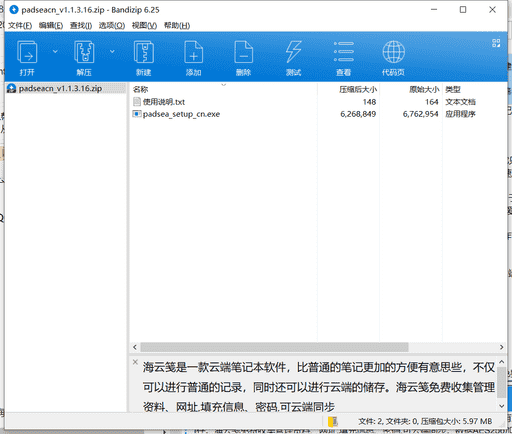512x434 pixels.
Task: Open the View (视图) menu
Action: tap(144, 25)
